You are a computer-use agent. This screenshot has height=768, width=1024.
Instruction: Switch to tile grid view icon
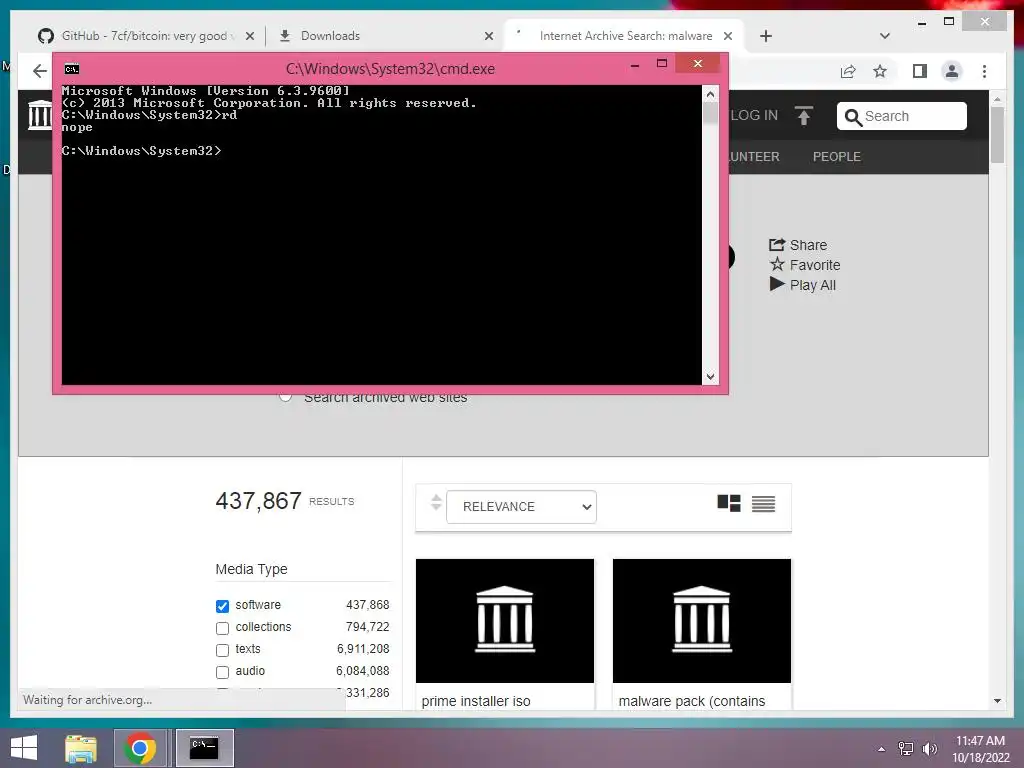(x=729, y=504)
